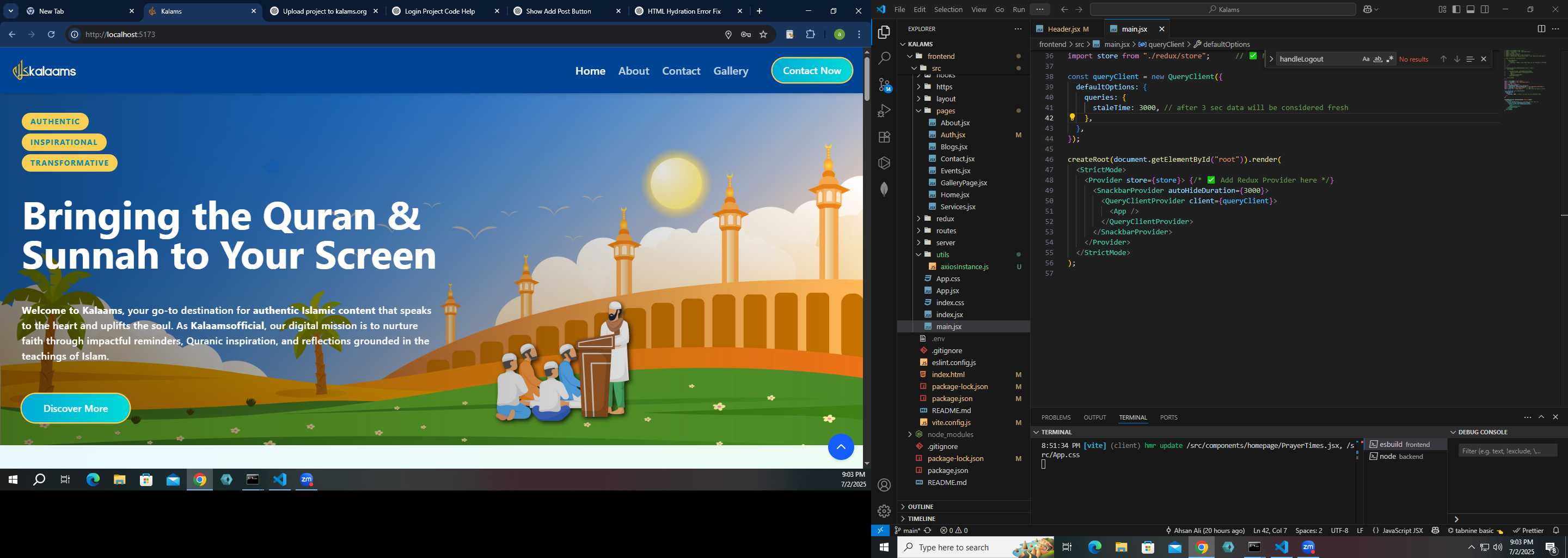Screen dimensions: 1568x558
Task: Toggle Secondary Side Bar visibility
Action: [x=1485, y=10]
